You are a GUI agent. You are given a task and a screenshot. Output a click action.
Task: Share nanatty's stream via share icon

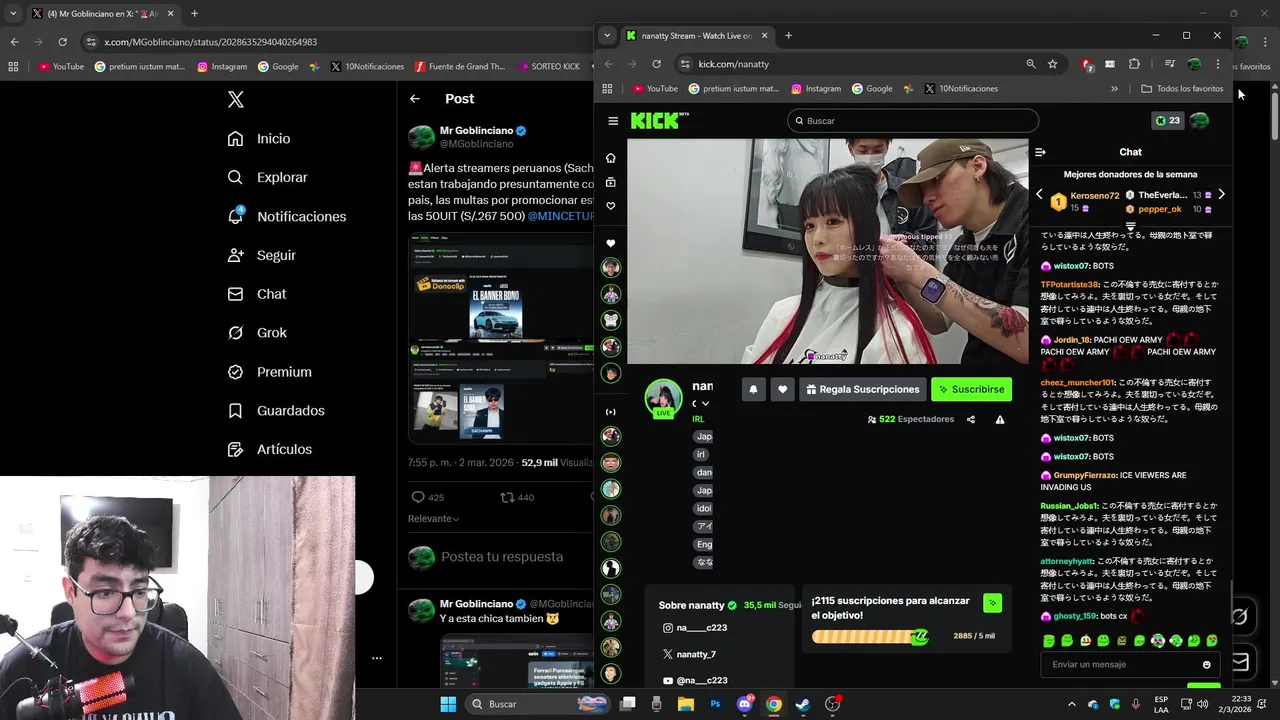971,420
